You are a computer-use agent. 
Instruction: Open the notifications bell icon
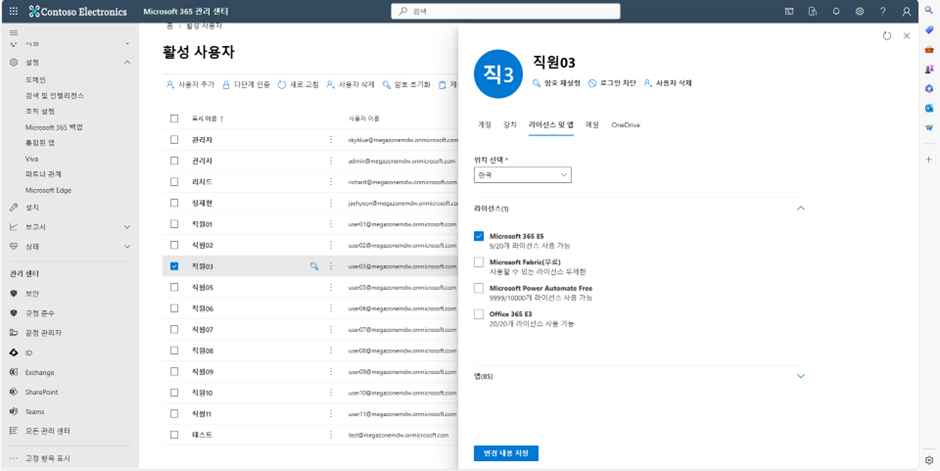(836, 11)
